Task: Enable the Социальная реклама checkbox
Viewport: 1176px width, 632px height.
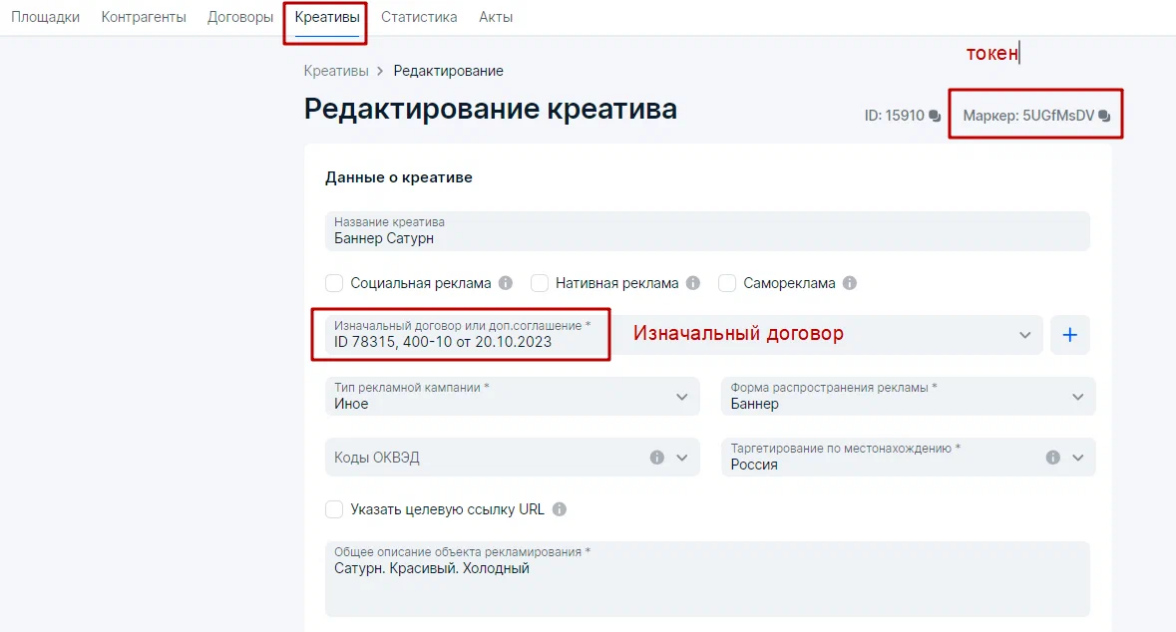Action: coord(334,283)
